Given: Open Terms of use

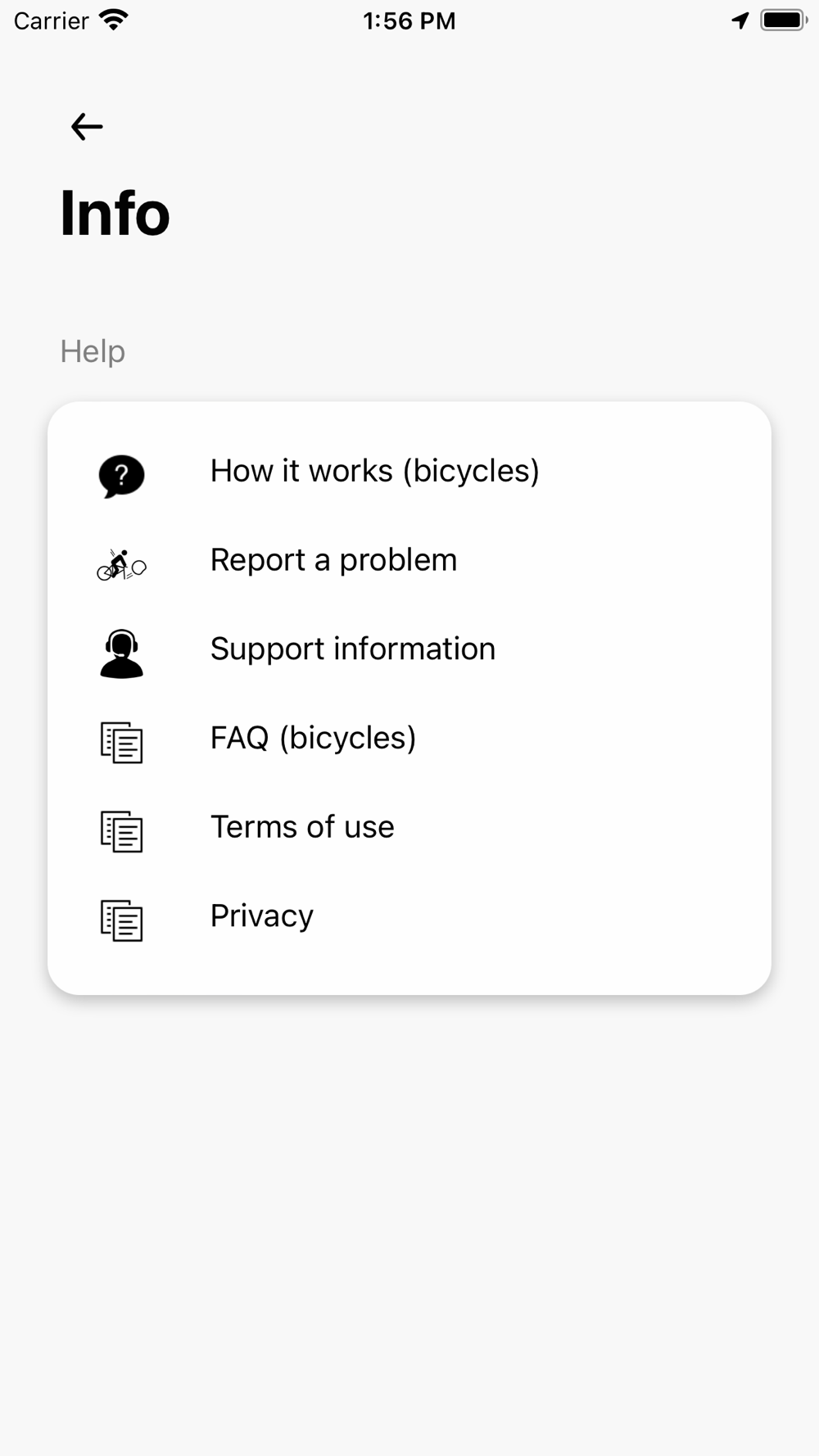Looking at the screenshot, I should (x=302, y=827).
